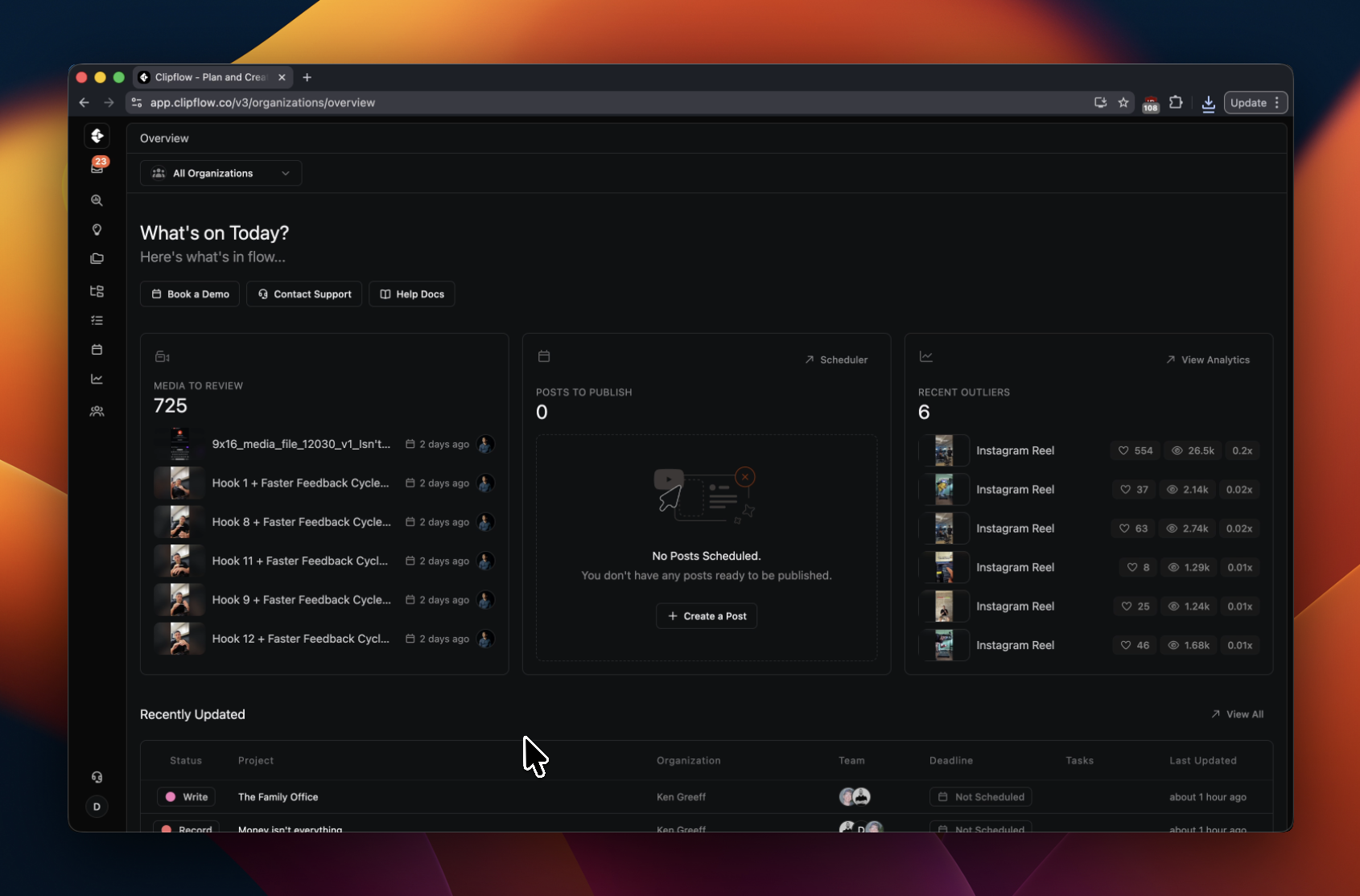Open the browser downloads icon
The image size is (1360, 896).
click(x=1208, y=104)
